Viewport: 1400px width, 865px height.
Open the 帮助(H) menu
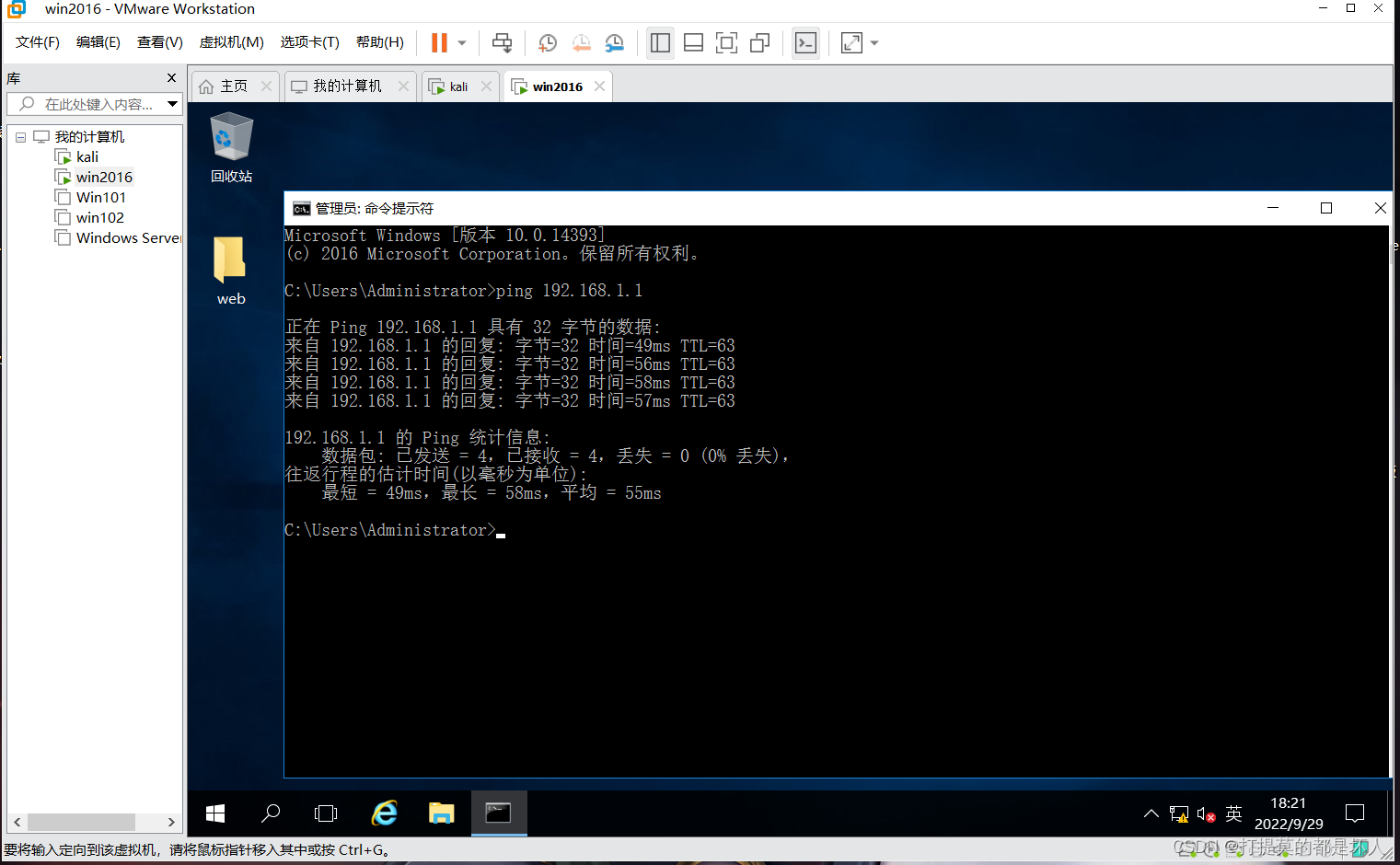coord(380,42)
